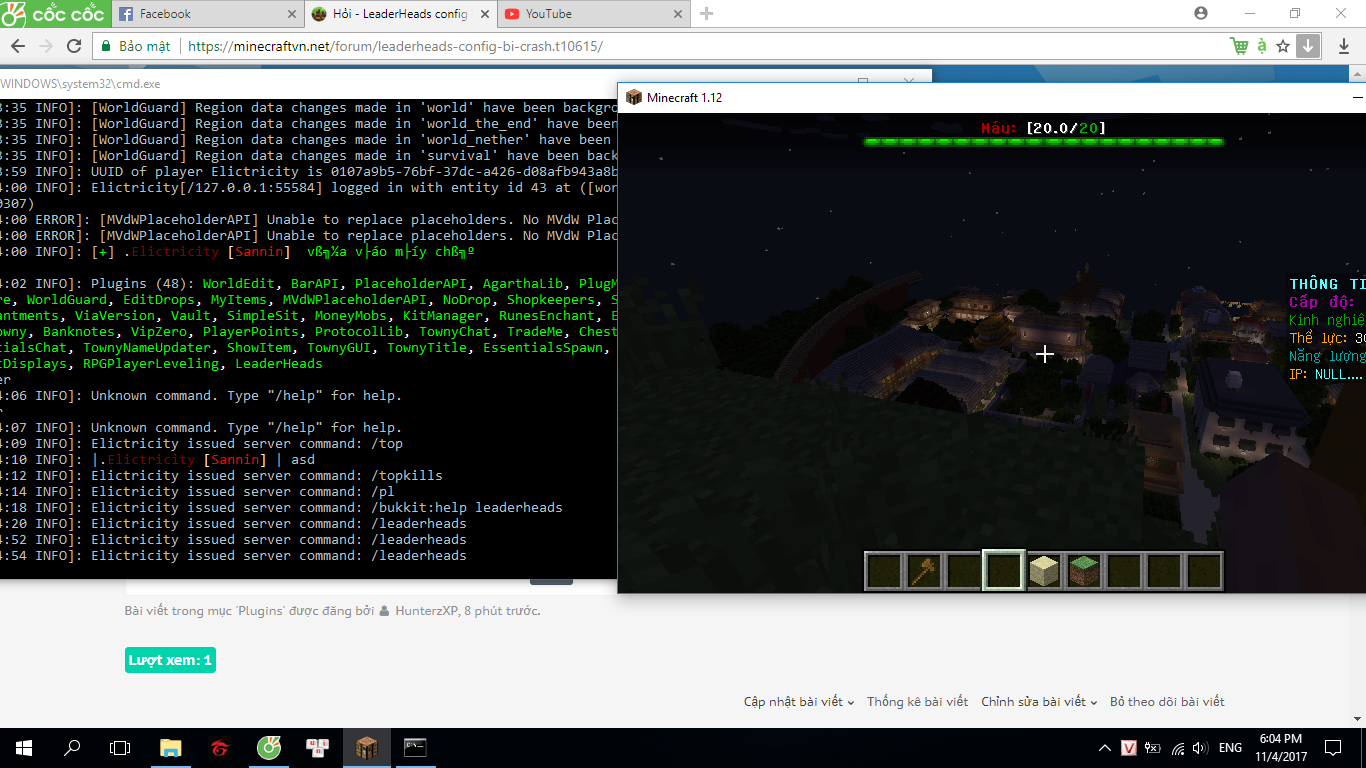
Task: Select the first Minecraft hotbar slot
Action: click(884, 571)
